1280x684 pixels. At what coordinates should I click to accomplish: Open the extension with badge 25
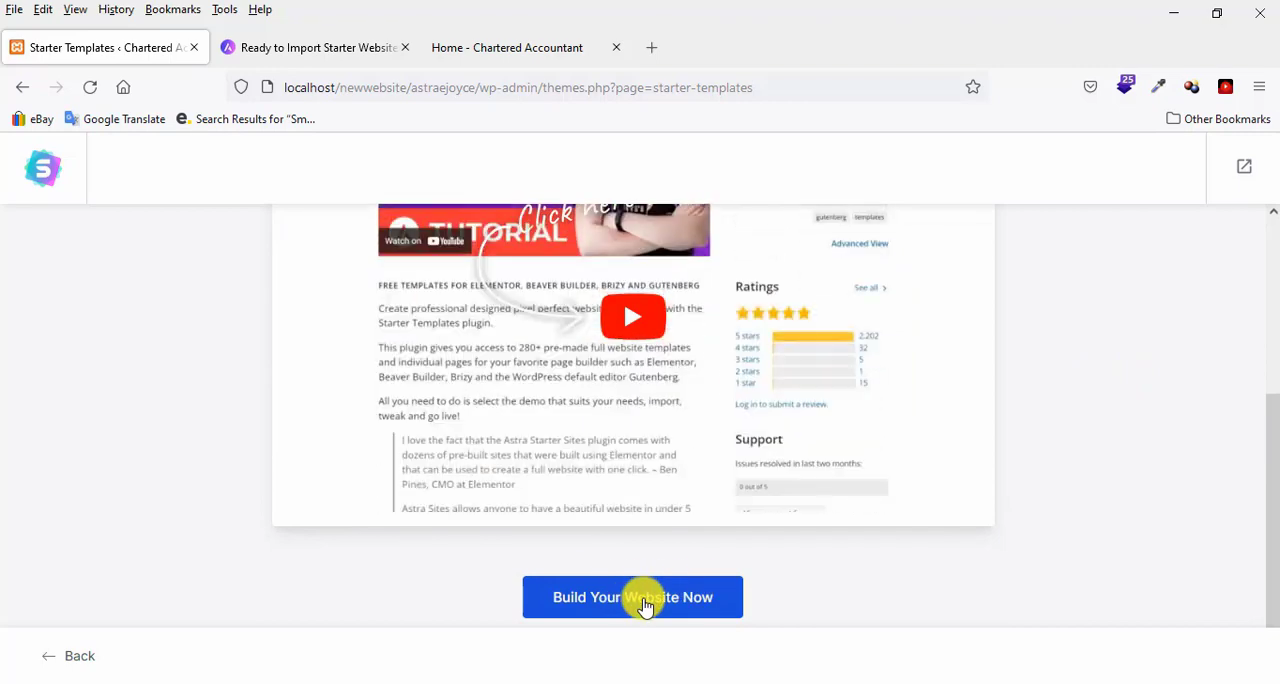[1125, 85]
